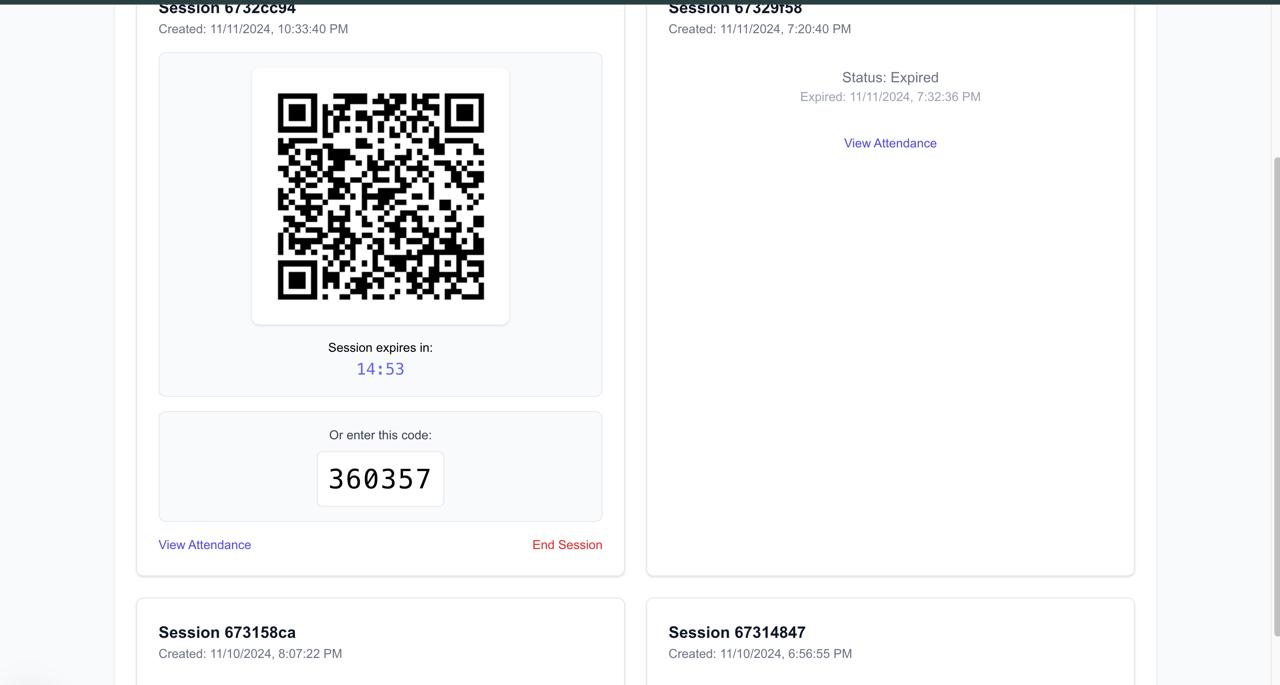Click the 14:53 countdown timer

[x=380, y=369]
